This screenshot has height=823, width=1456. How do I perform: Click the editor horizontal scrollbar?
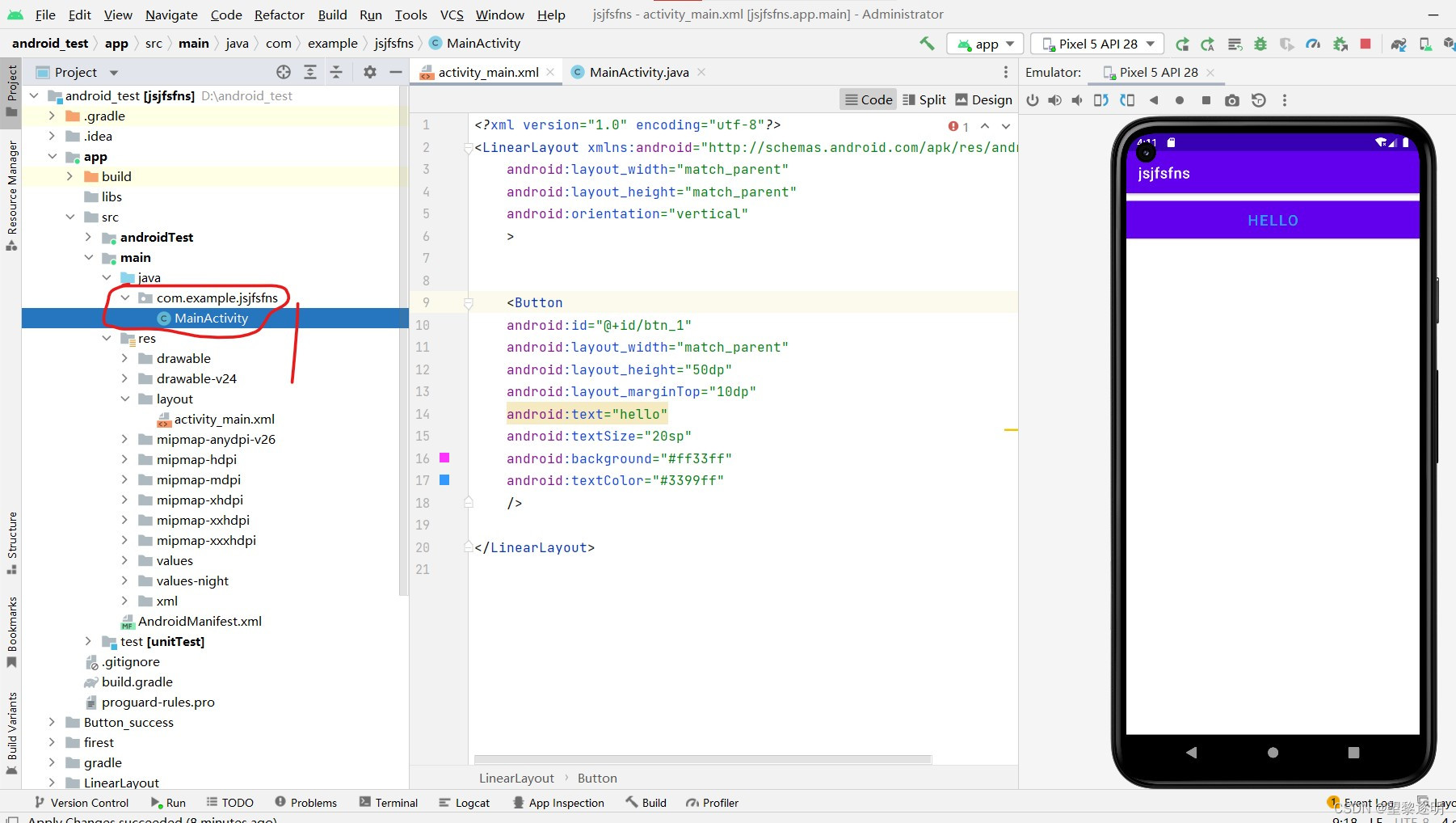(x=703, y=759)
